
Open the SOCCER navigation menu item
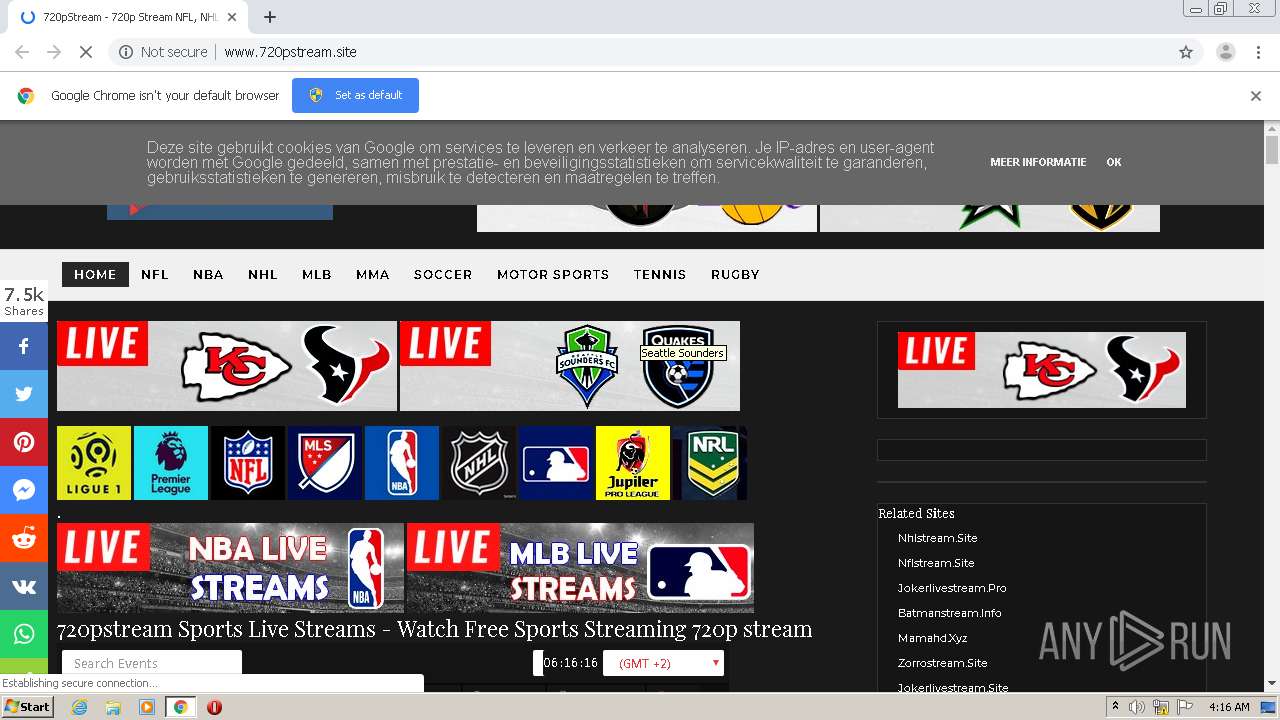443,274
